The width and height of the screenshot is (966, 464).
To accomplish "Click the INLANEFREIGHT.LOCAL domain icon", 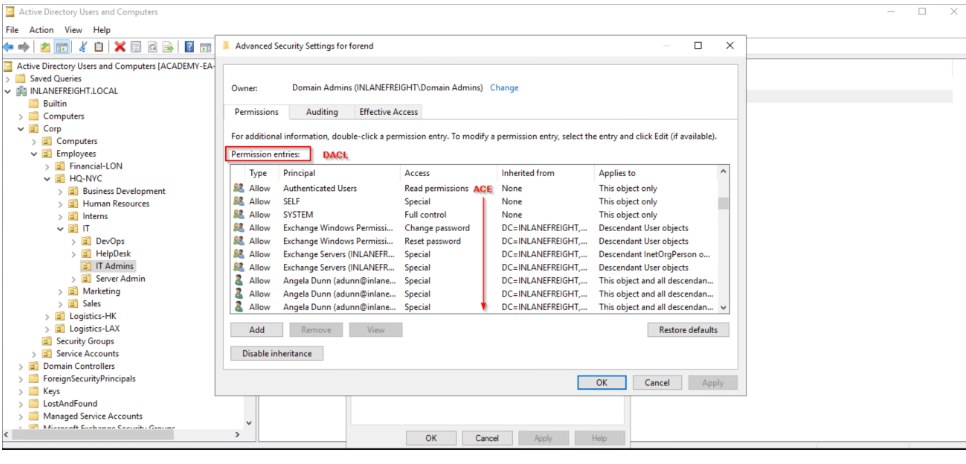I will coord(21,91).
